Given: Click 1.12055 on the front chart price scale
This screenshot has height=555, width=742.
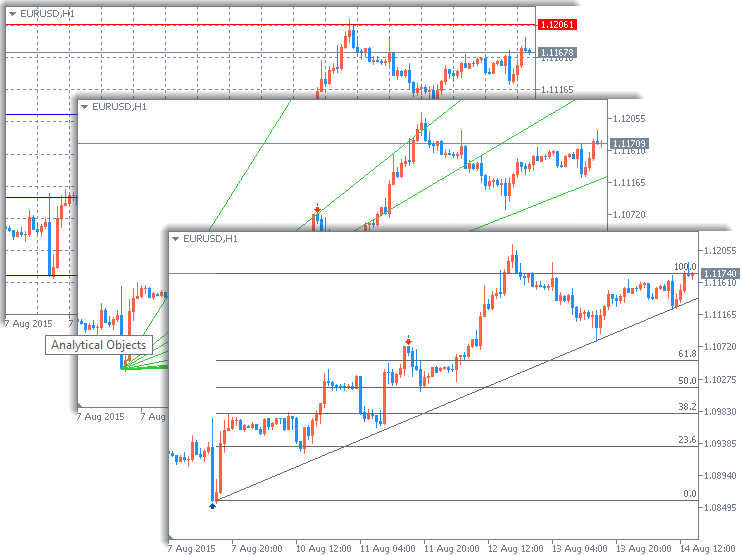Looking at the screenshot, I should [720, 251].
